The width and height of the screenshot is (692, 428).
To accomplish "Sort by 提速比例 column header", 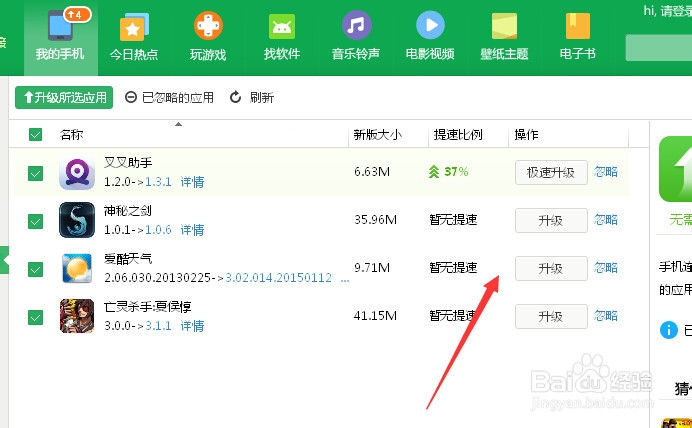I will click(458, 135).
